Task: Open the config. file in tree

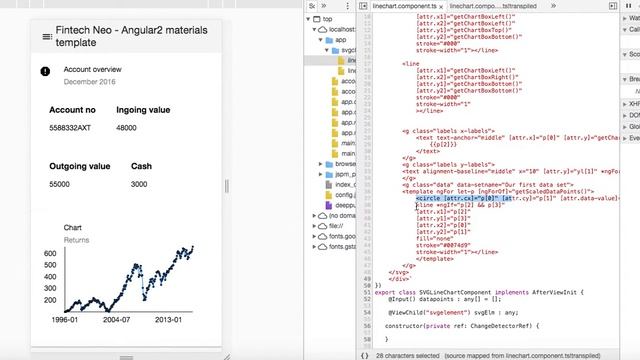Action: (x=340, y=195)
